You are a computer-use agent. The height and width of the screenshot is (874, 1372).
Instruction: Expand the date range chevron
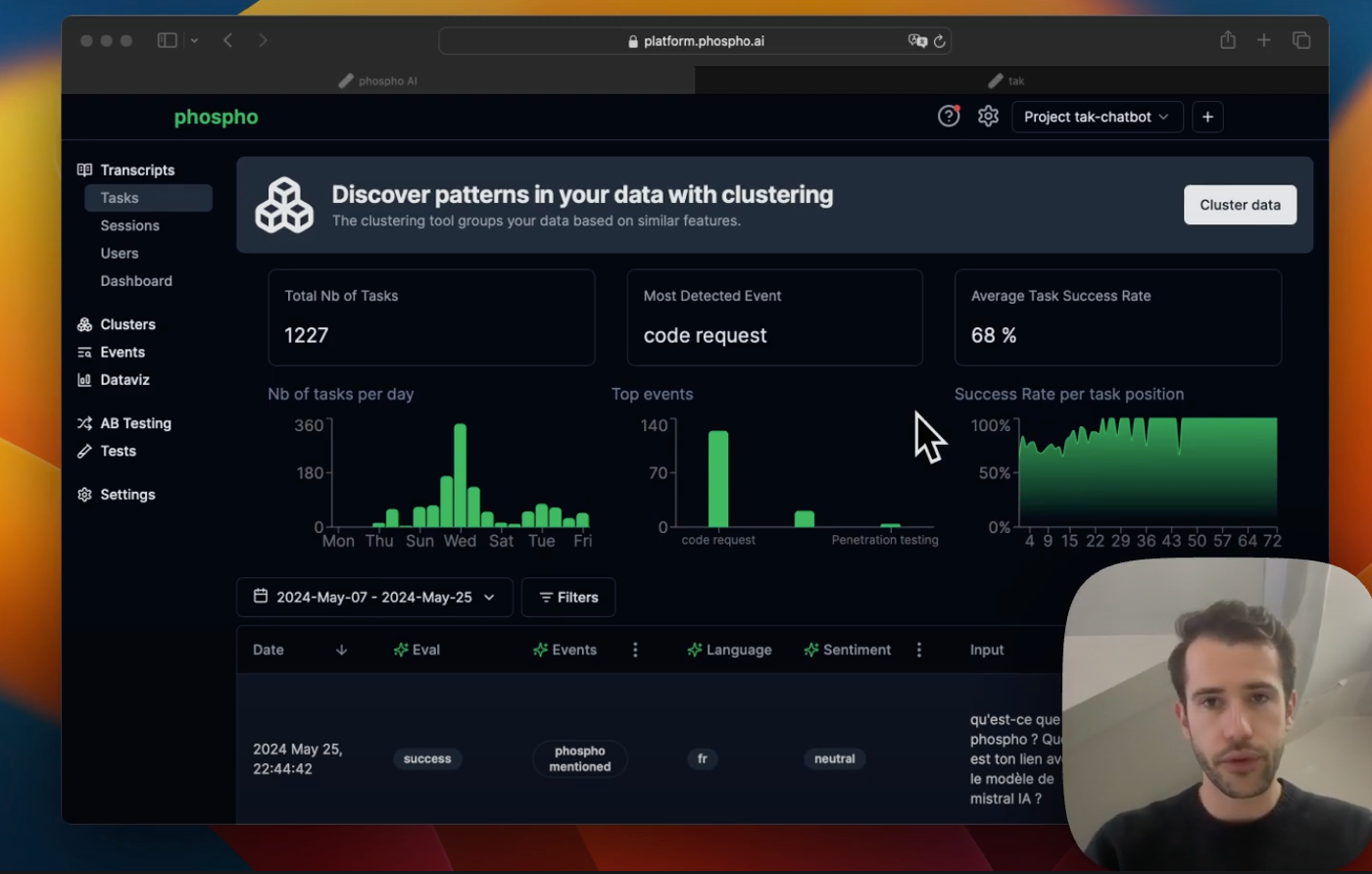[489, 597]
